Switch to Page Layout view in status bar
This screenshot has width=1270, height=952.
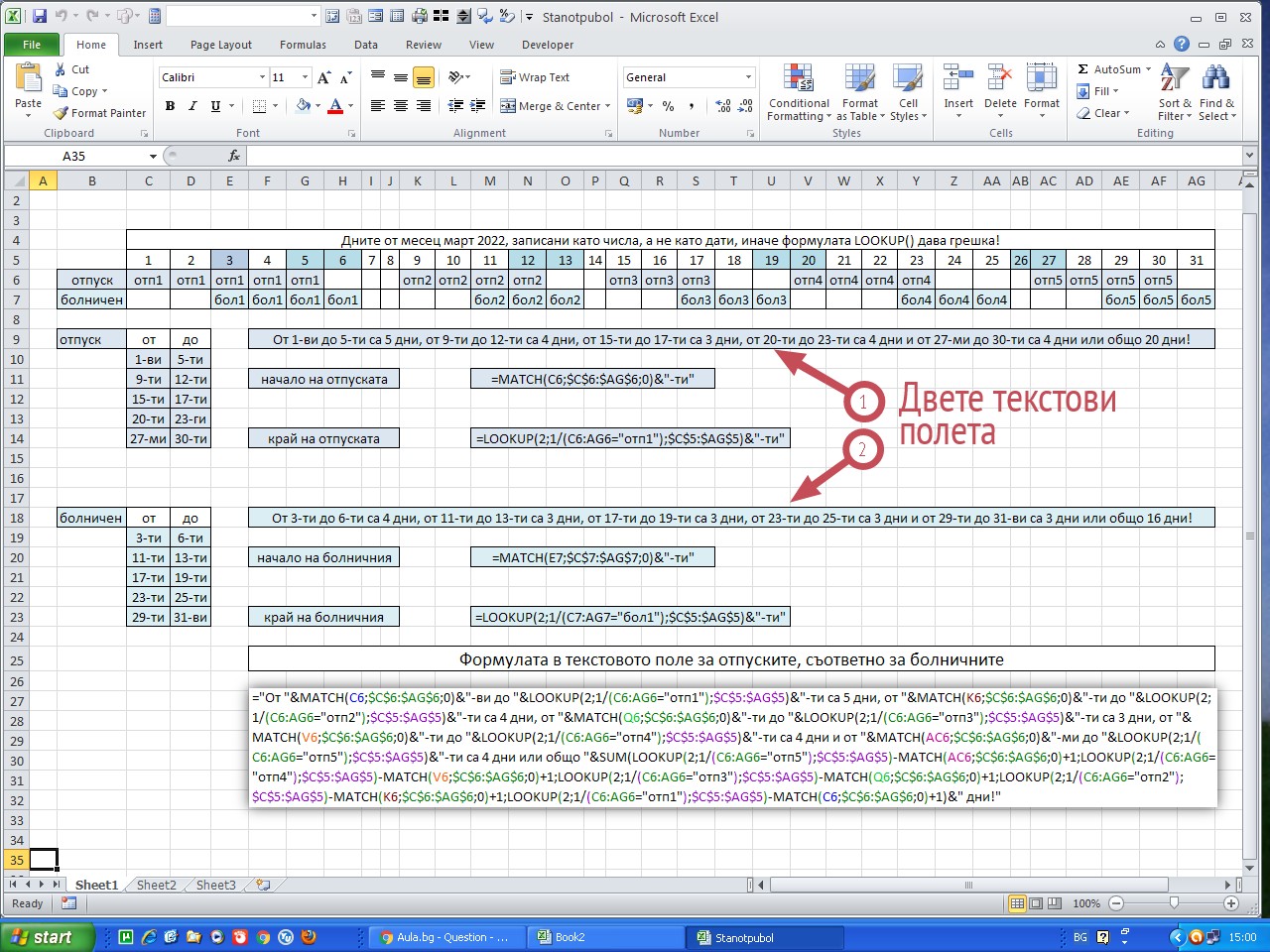1035,903
